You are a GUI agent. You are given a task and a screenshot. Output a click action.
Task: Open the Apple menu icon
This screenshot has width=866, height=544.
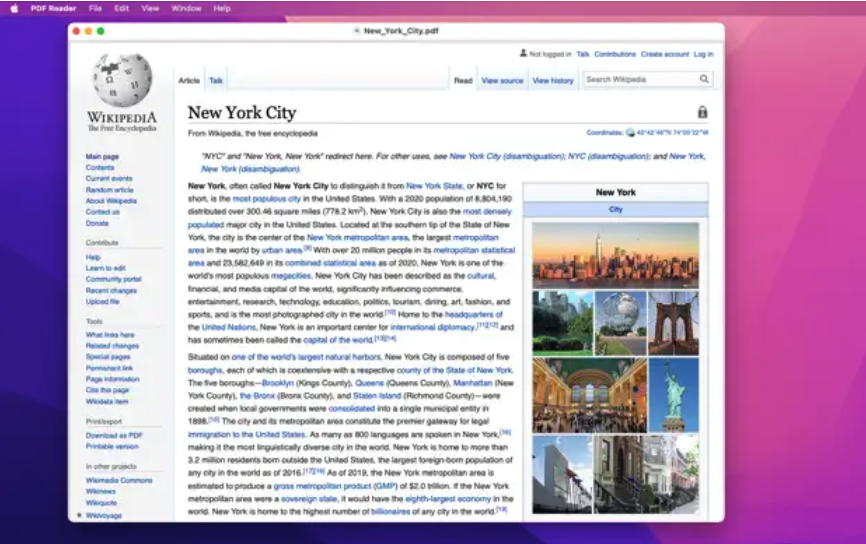[x=14, y=8]
